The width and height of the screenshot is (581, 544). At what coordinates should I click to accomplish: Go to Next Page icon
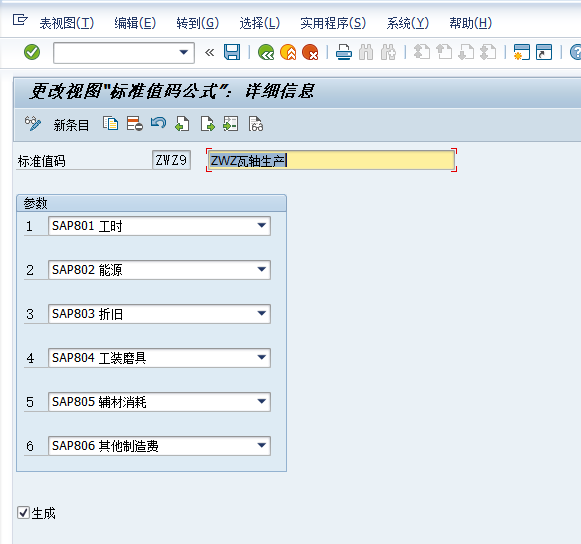coord(466,52)
